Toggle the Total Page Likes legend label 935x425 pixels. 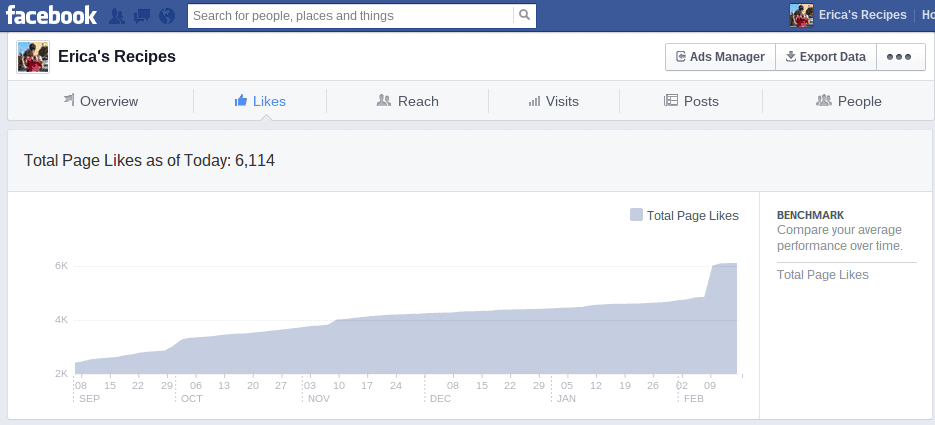[692, 216]
